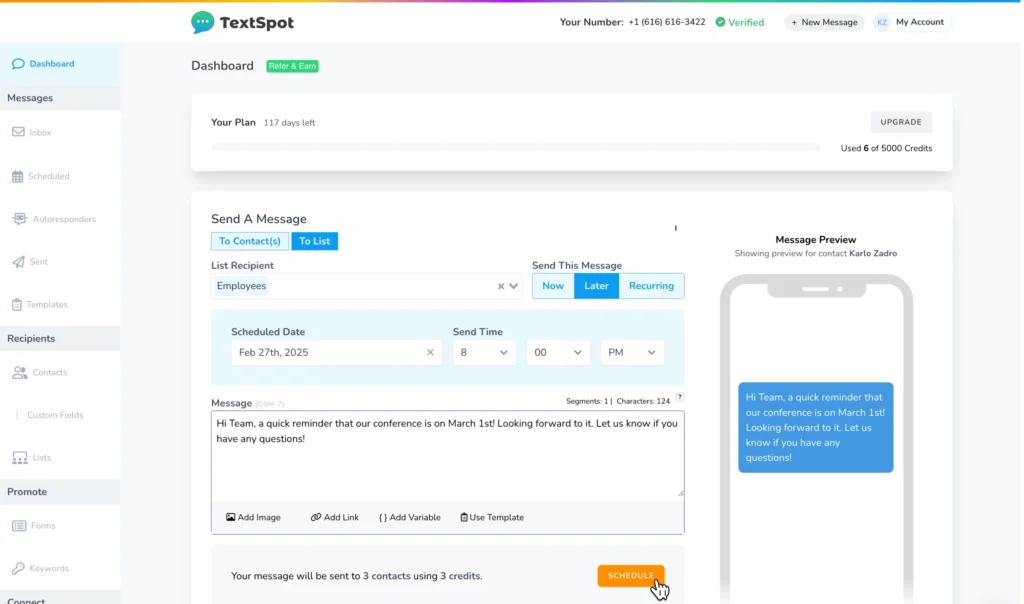This screenshot has width=1024, height=604.
Task: Click the Forms icon in sidebar
Action: 19,526
